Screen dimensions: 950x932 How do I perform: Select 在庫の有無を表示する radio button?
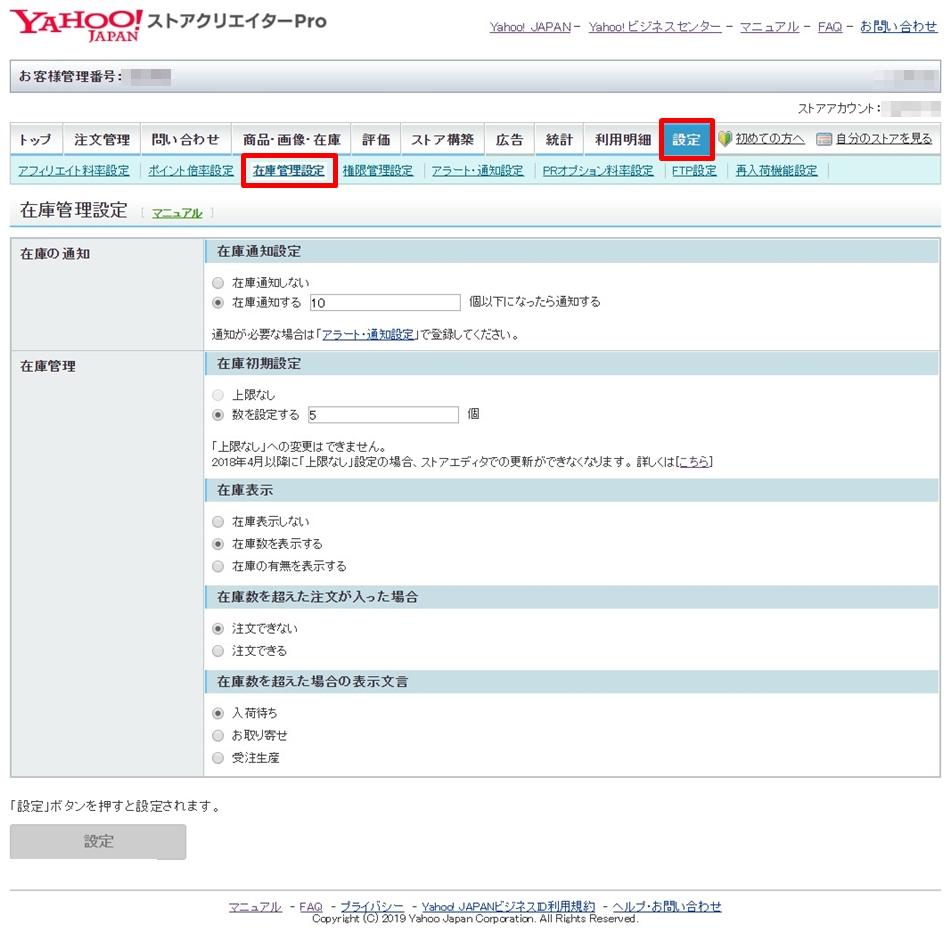[x=218, y=567]
